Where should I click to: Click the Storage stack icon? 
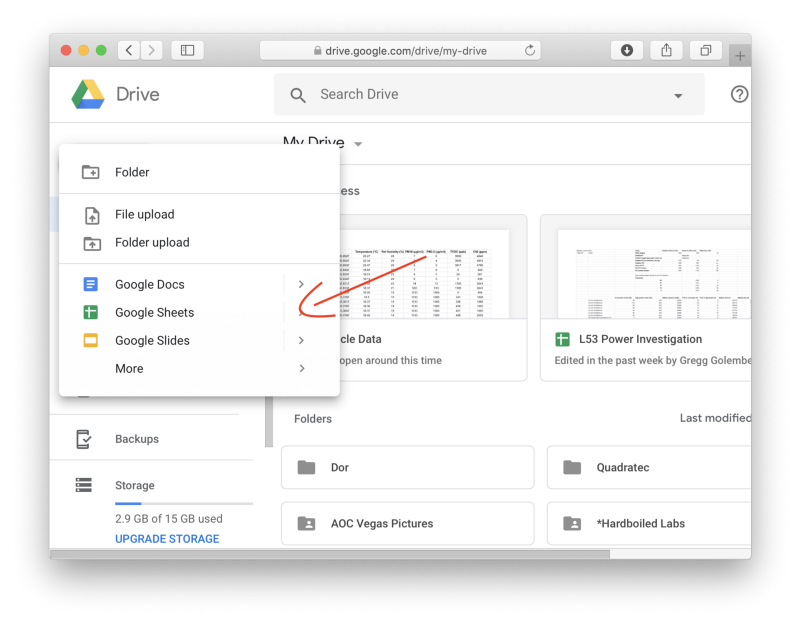[x=84, y=485]
